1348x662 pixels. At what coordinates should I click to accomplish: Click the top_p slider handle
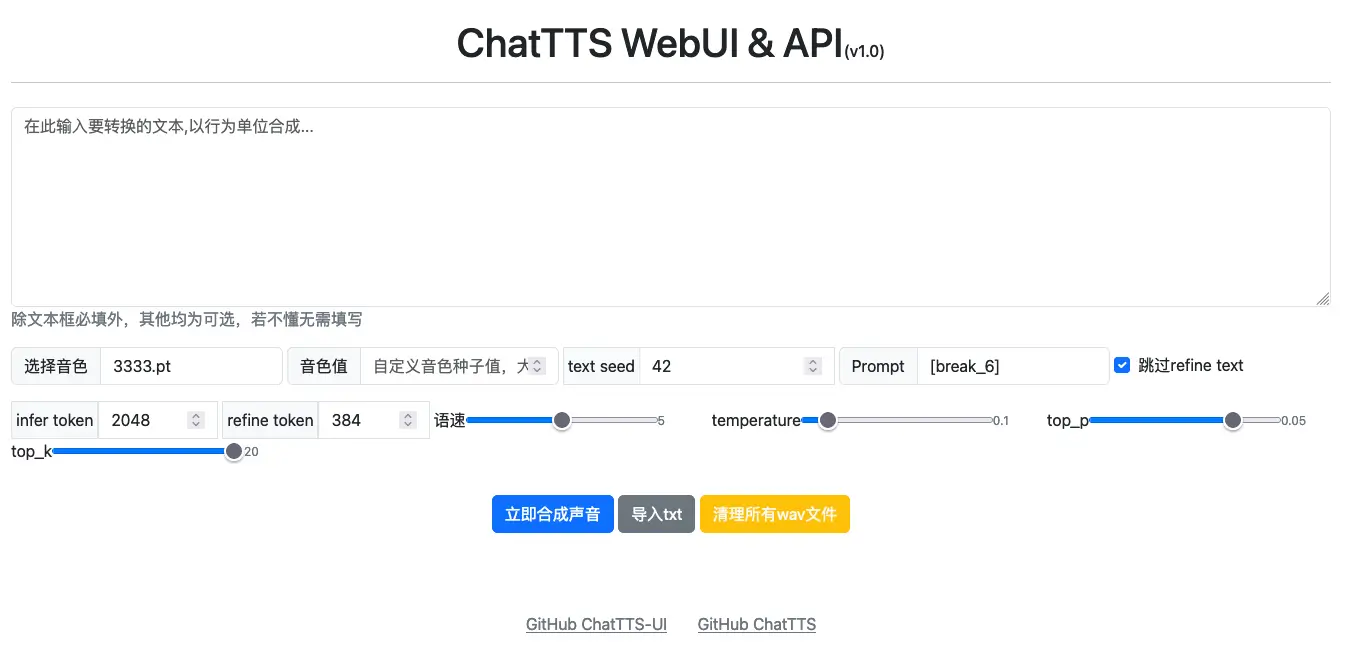pos(1233,420)
